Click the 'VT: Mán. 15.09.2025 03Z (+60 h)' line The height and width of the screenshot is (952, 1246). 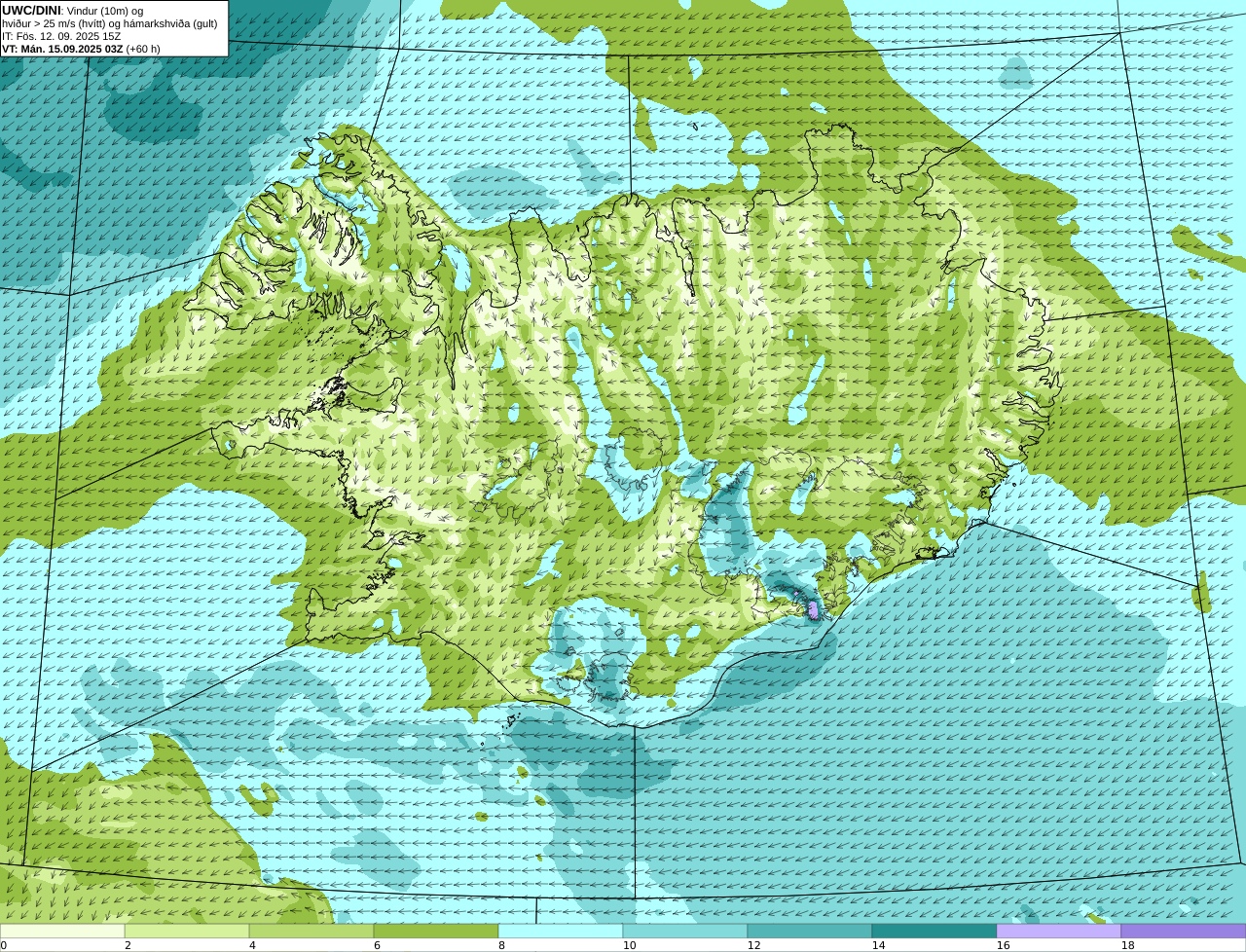pos(82,49)
